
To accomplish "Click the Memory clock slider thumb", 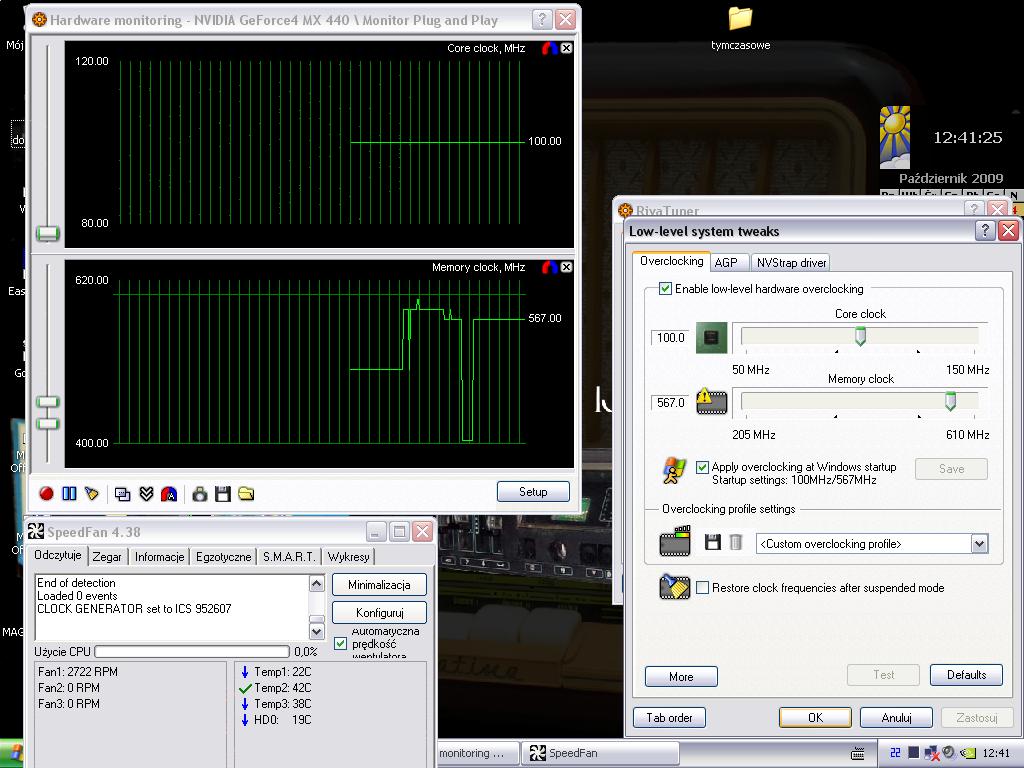I will 950,401.
